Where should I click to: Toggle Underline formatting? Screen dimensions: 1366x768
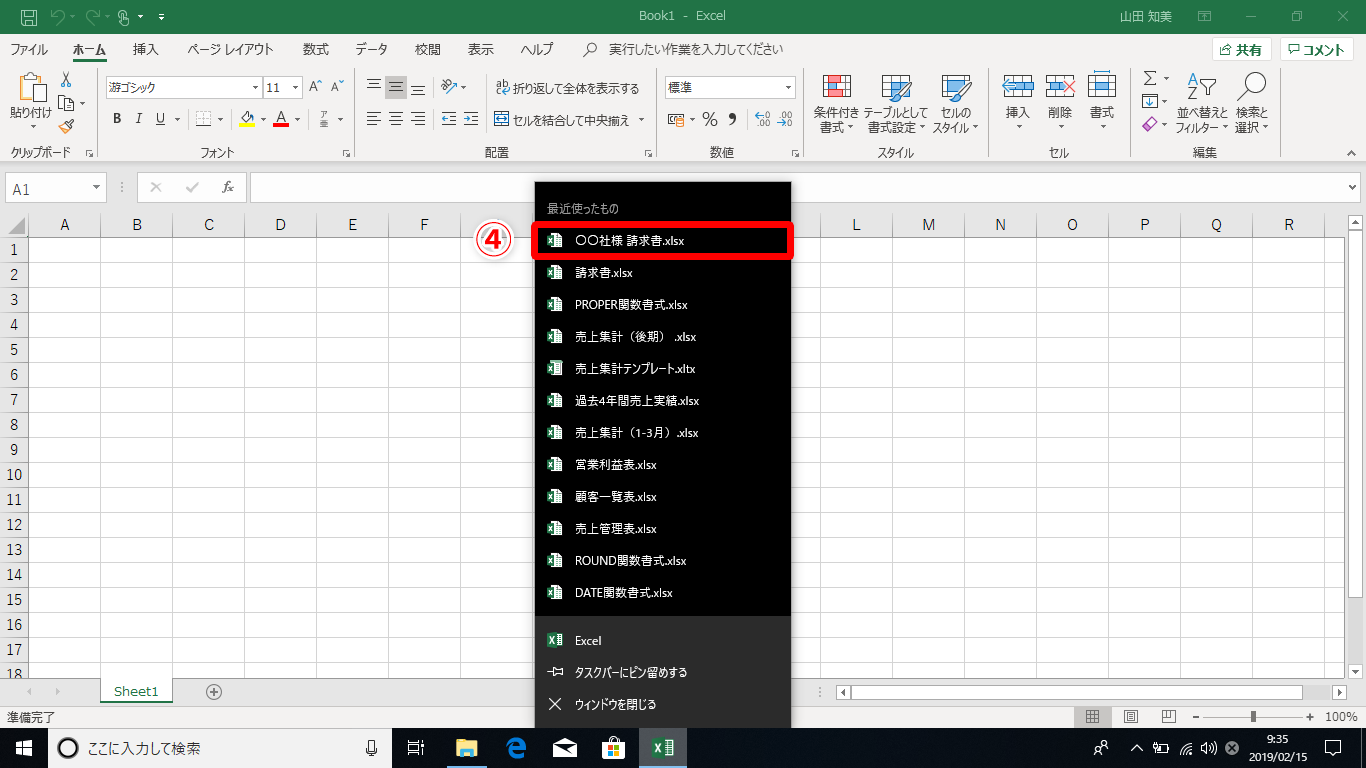click(x=161, y=119)
